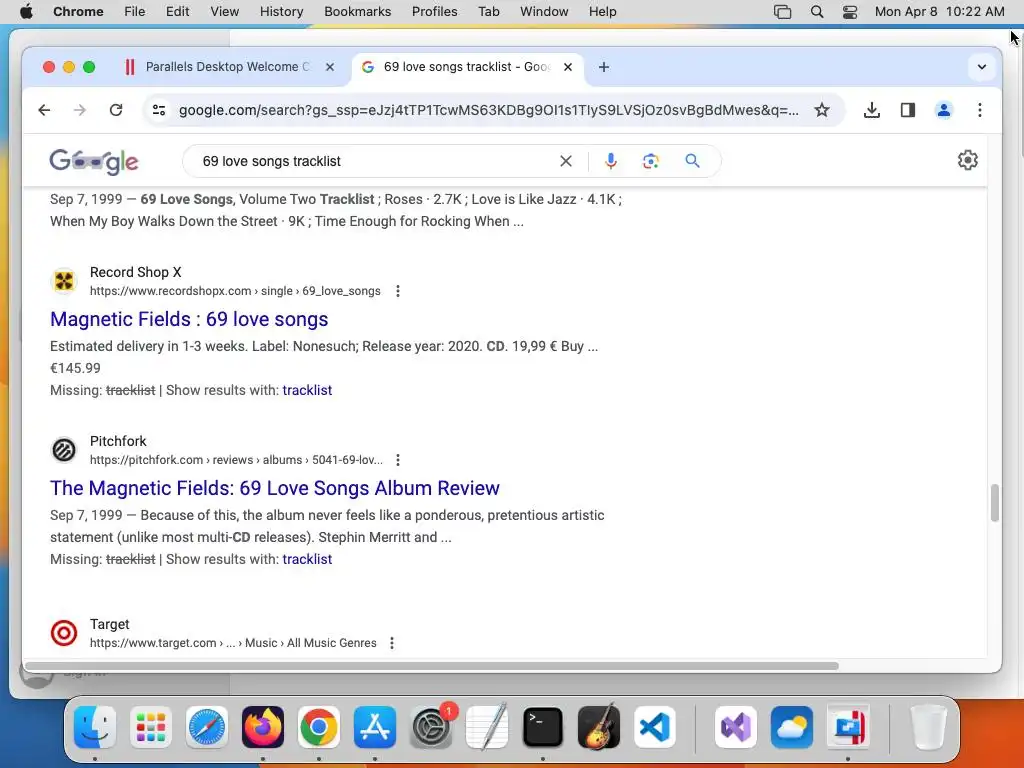Start voice search with microphone icon
This screenshot has width=1024, height=768.
[x=611, y=161]
